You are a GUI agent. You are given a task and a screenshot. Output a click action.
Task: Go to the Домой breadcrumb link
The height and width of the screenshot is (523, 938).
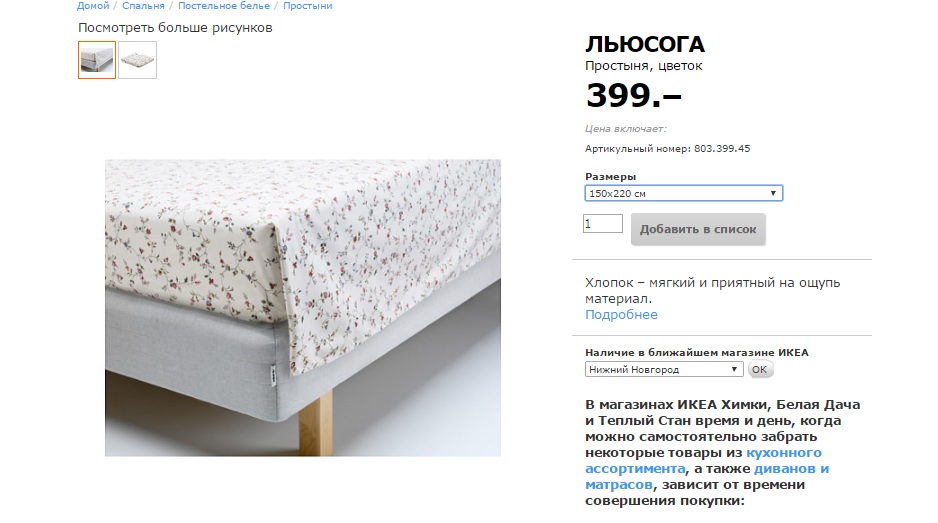point(93,6)
